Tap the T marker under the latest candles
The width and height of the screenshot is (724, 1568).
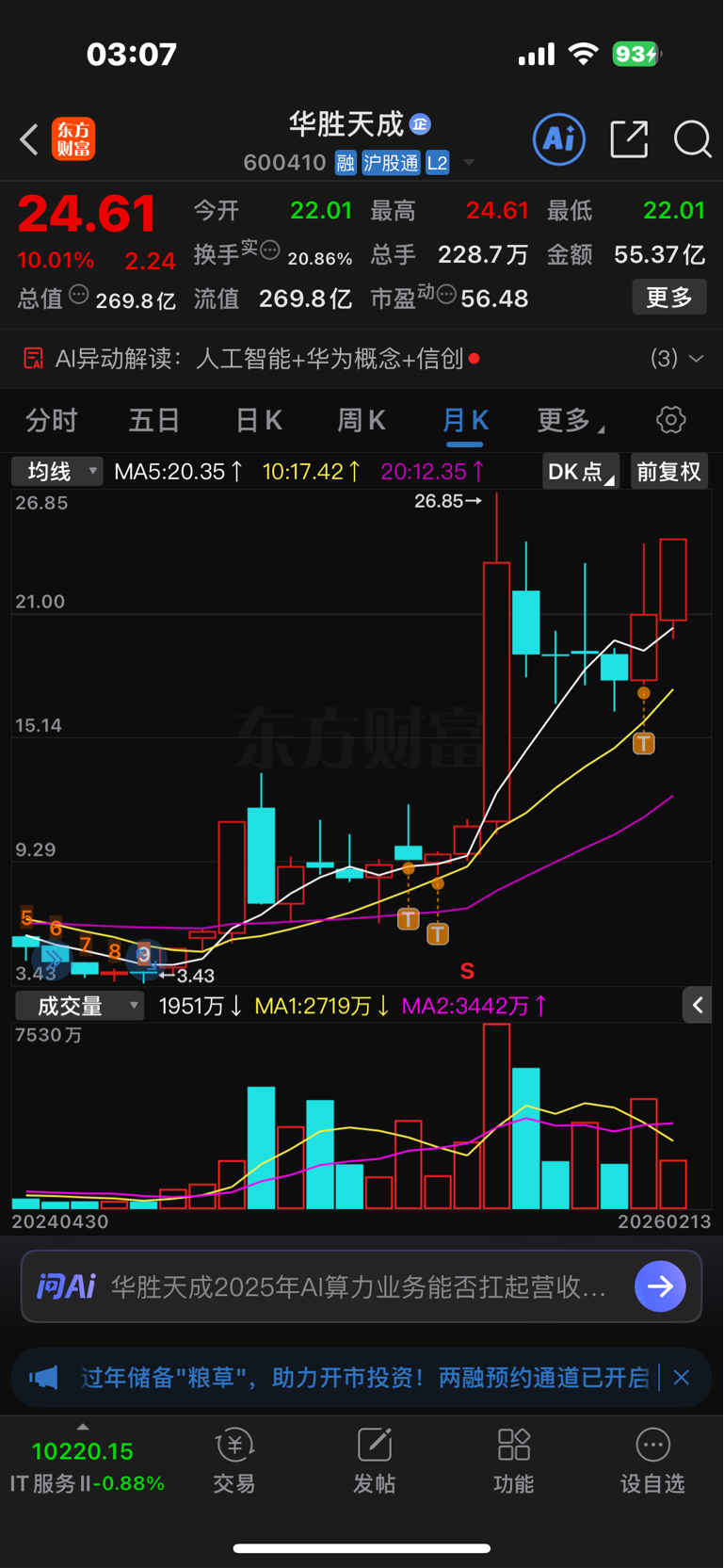[x=644, y=744]
